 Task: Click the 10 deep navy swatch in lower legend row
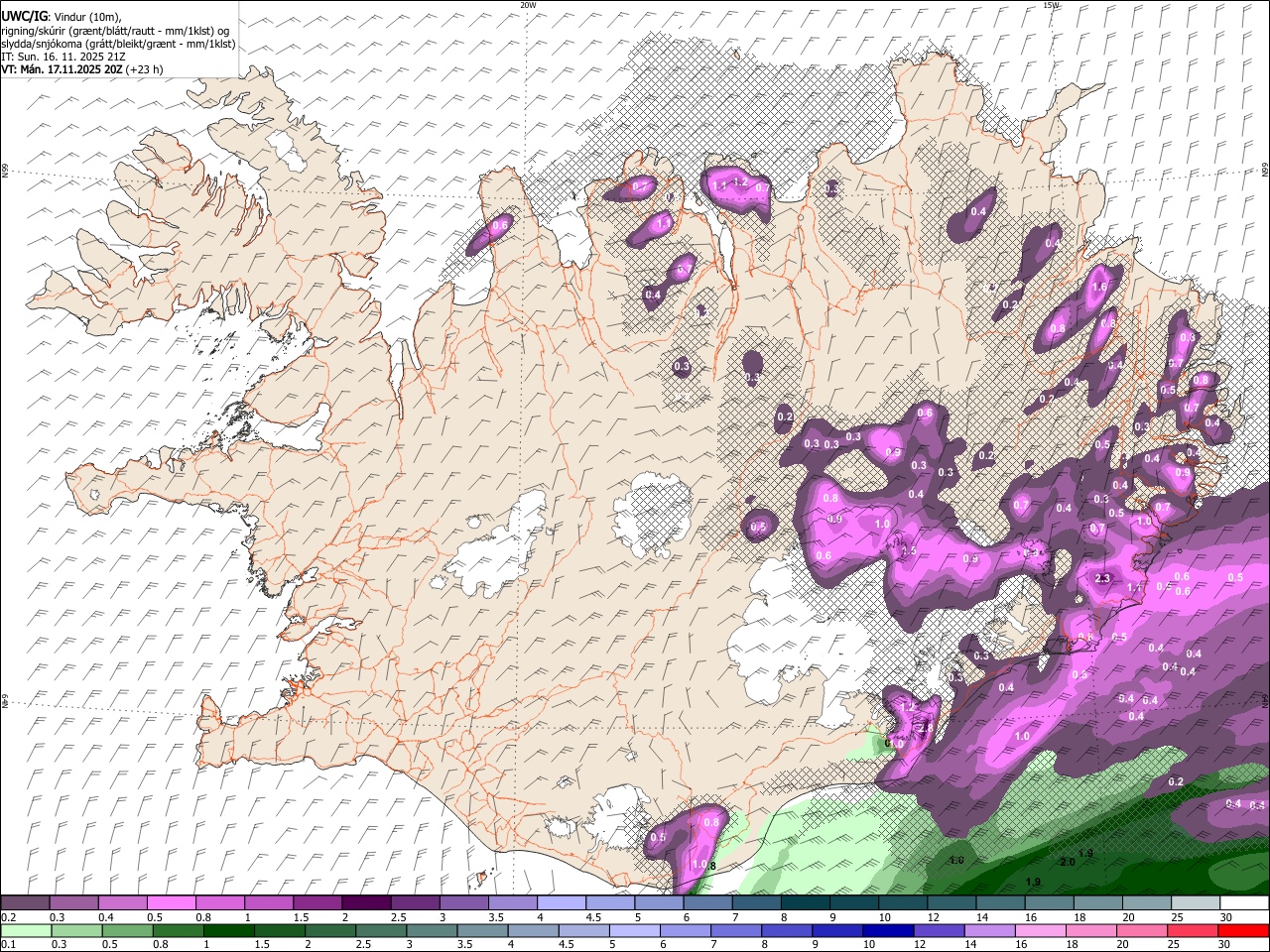tap(889, 931)
